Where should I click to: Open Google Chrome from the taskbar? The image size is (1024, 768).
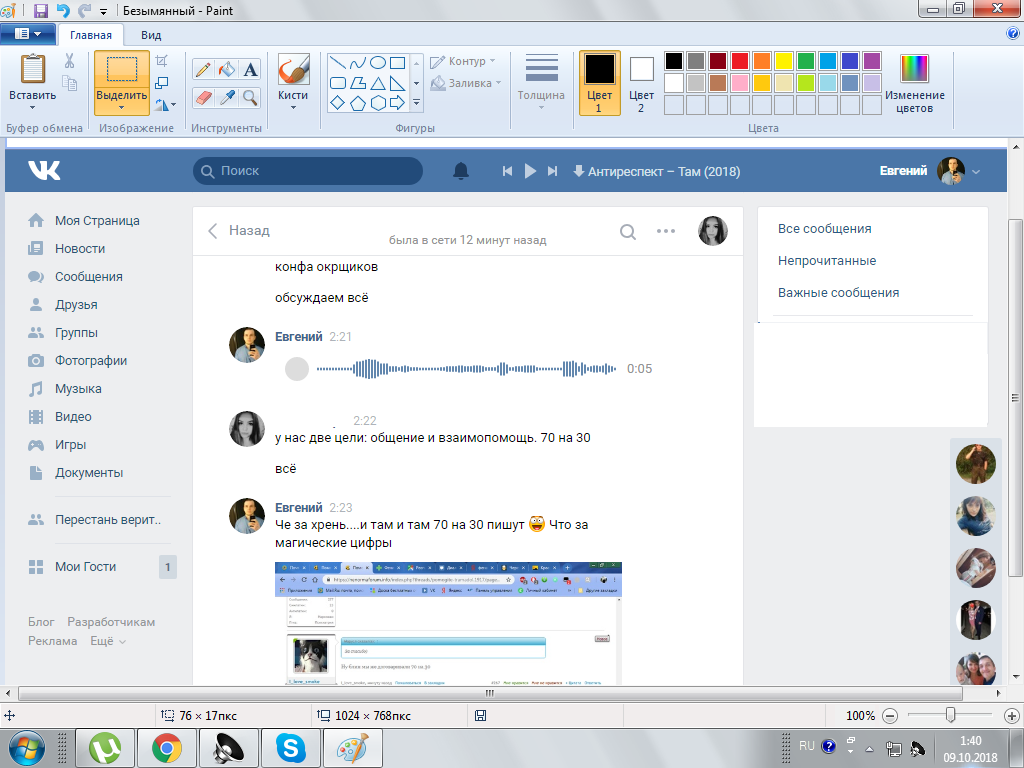(x=166, y=747)
